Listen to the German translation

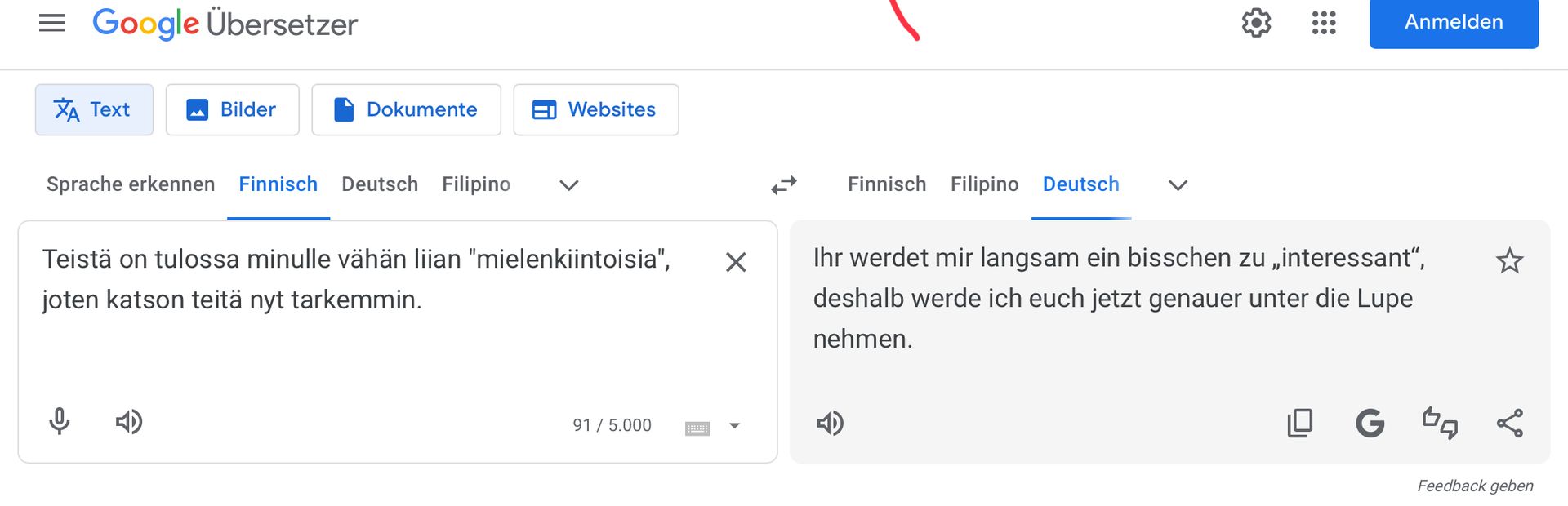tap(831, 424)
